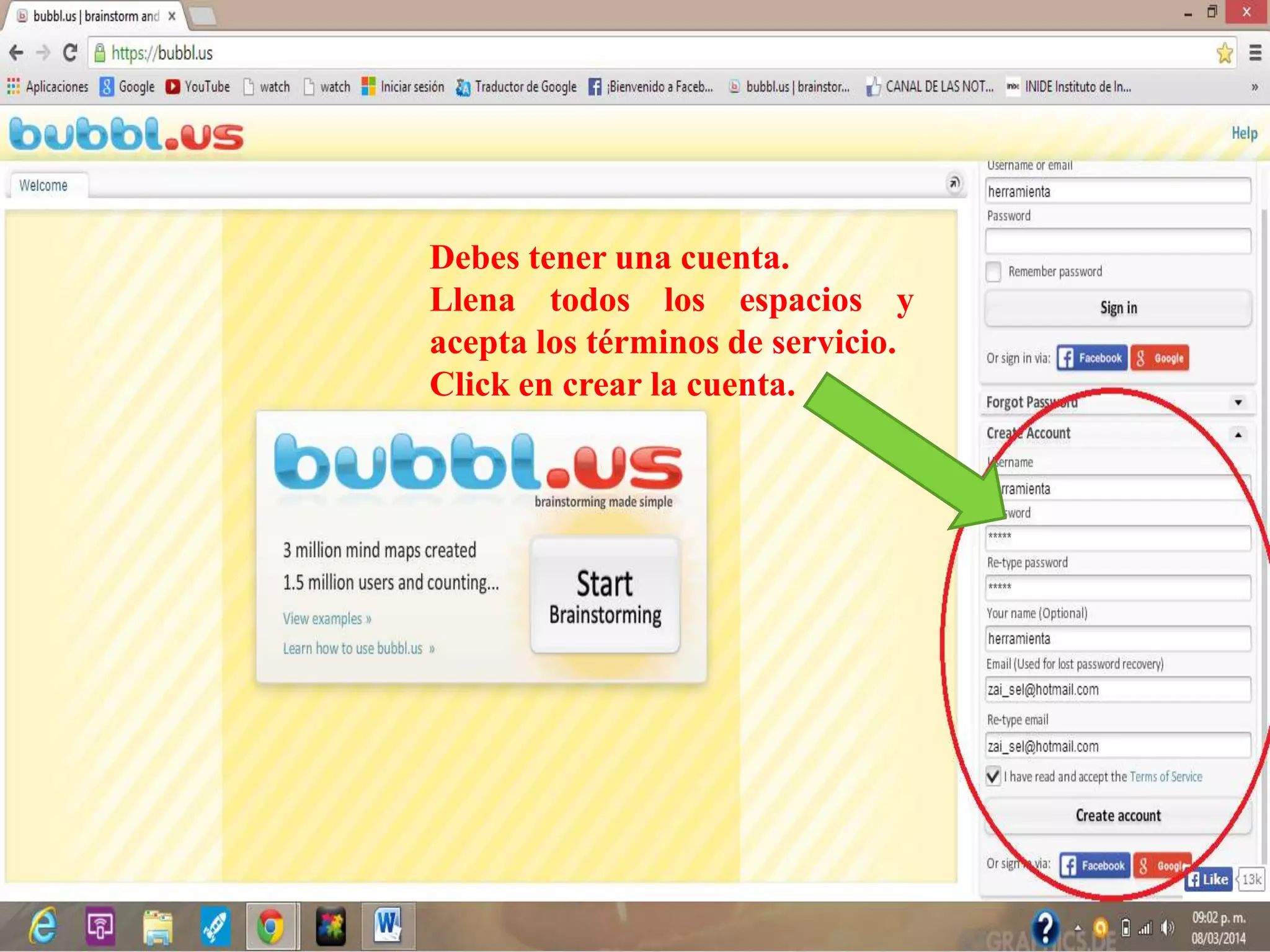Click the bubbl.us header logo
The image size is (1270, 952).
point(127,134)
